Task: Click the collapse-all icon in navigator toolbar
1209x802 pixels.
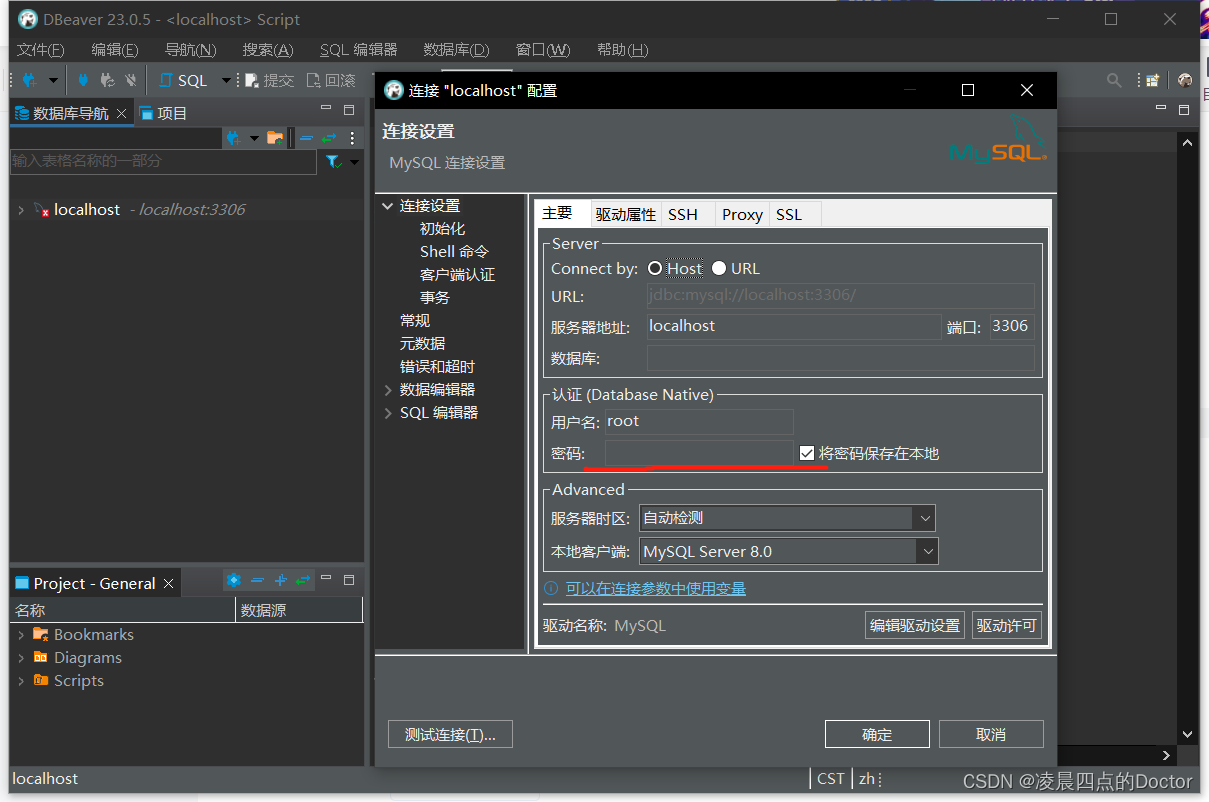Action: coord(306,137)
